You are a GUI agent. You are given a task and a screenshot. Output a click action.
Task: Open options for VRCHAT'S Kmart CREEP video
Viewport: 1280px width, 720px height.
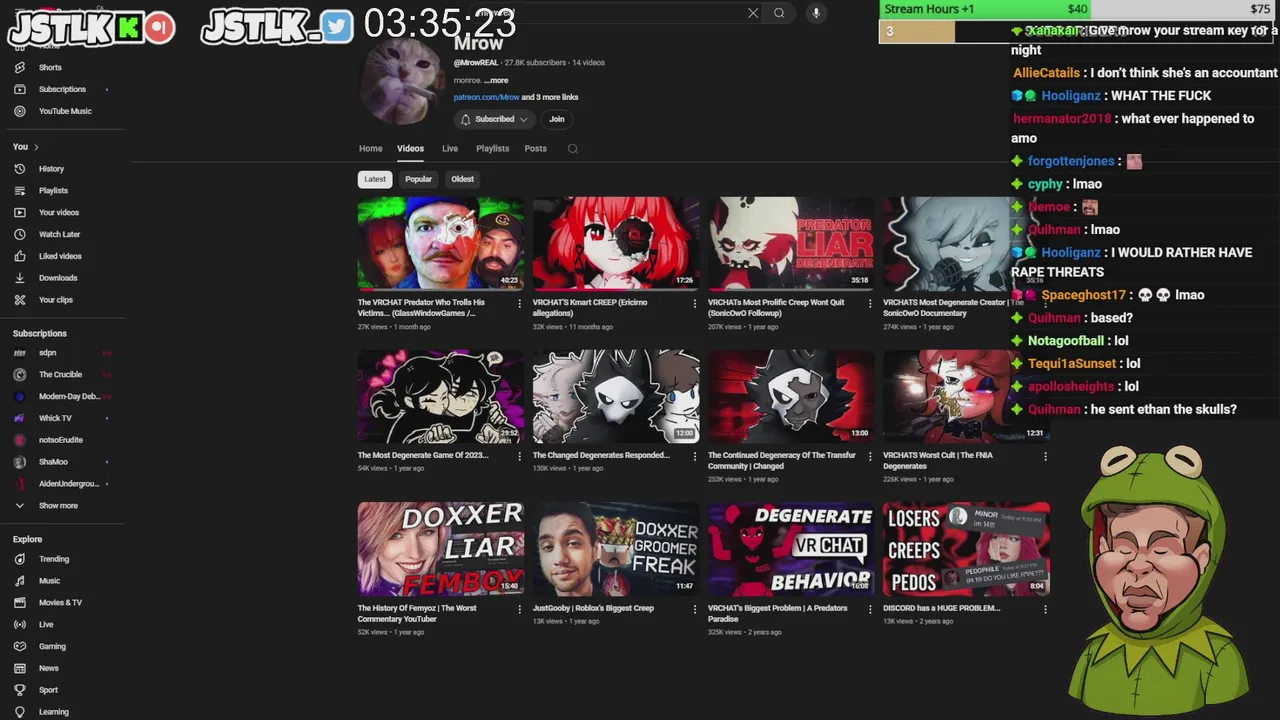(695, 303)
